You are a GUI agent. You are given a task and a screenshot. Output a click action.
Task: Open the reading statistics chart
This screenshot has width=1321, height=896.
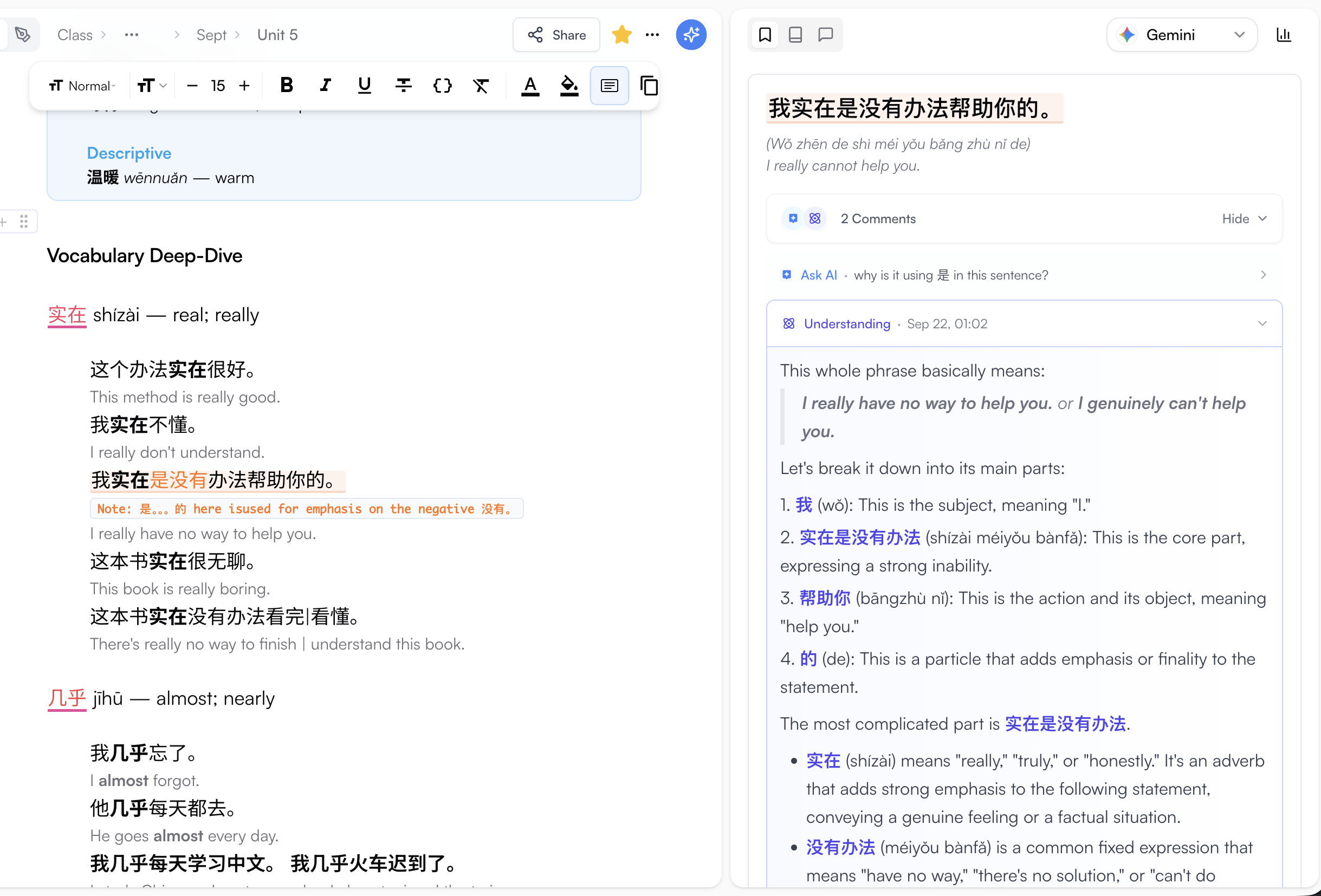1284,35
